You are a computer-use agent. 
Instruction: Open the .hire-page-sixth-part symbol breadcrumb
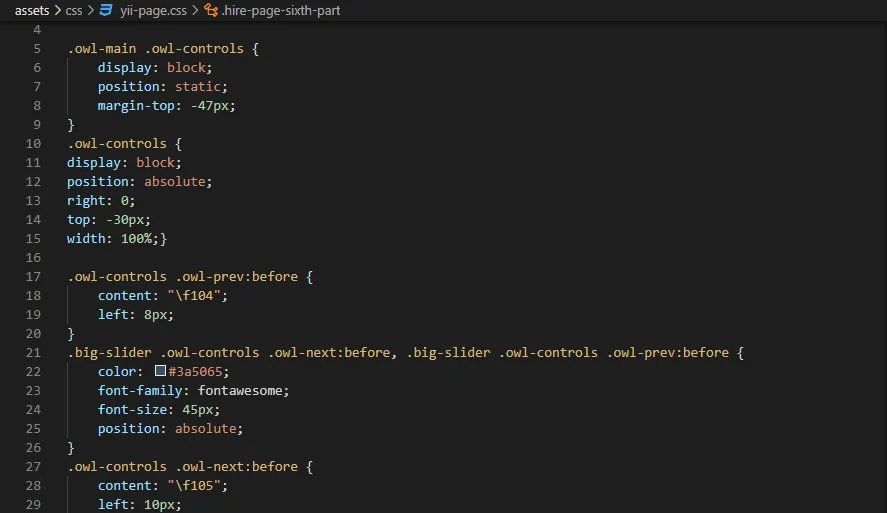coord(281,10)
